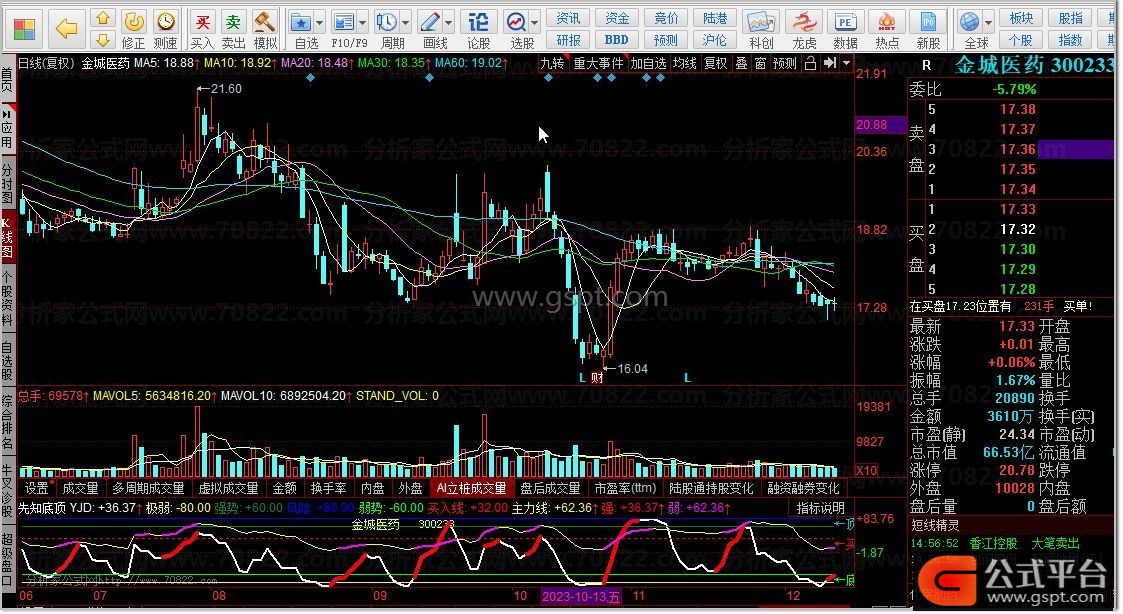Toggle 预测 in the chart toolbar
This screenshot has height=614, width=1123.
[x=785, y=63]
